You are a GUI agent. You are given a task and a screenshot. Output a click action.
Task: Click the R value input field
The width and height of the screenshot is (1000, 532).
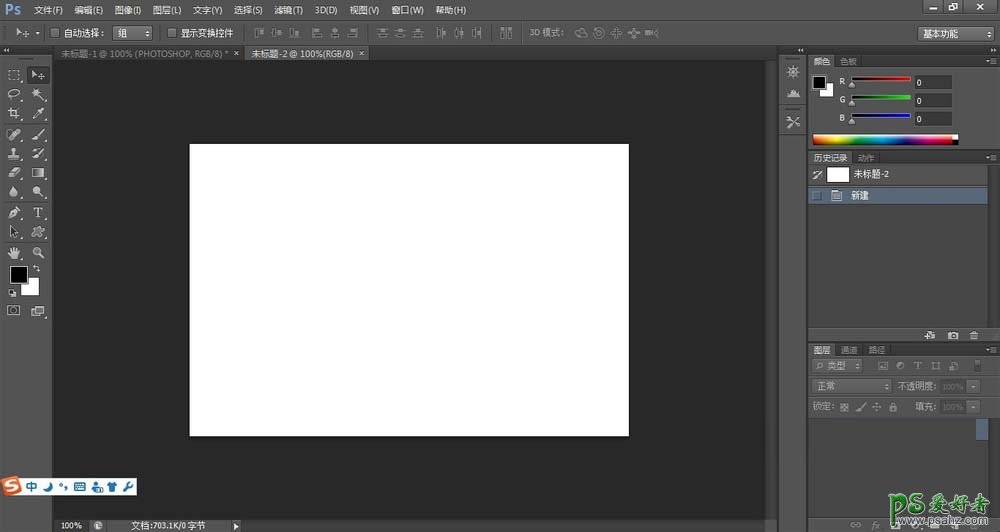[931, 83]
